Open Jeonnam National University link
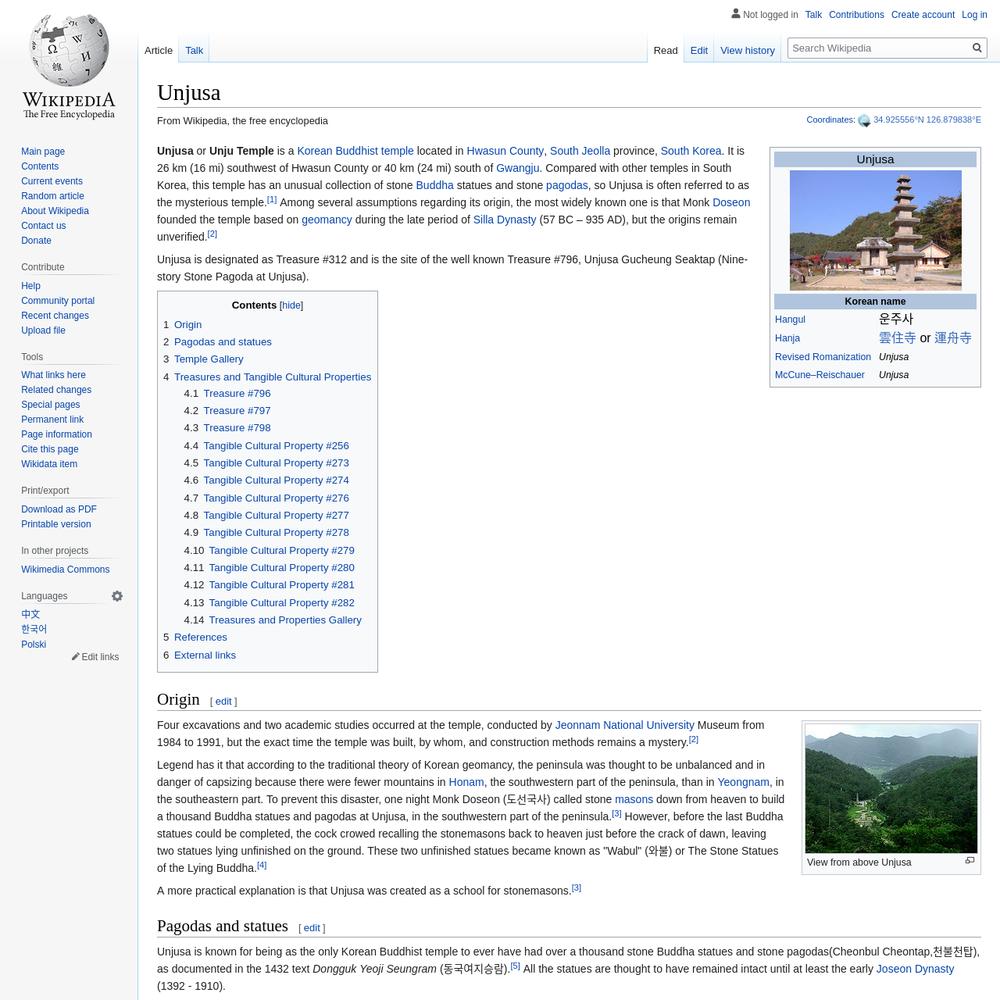The height and width of the screenshot is (1000, 1000). coord(624,725)
